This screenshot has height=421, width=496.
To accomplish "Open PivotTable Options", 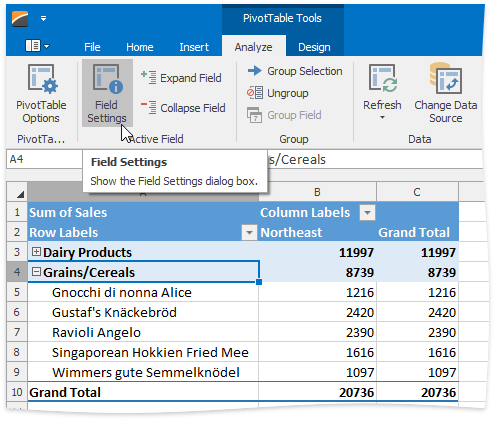I will coord(41,94).
